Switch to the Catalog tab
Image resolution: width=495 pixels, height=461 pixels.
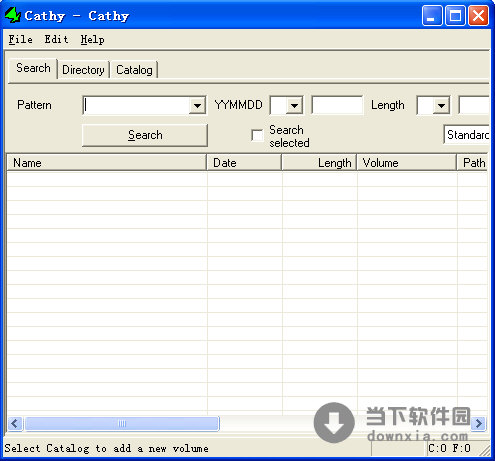pos(134,70)
